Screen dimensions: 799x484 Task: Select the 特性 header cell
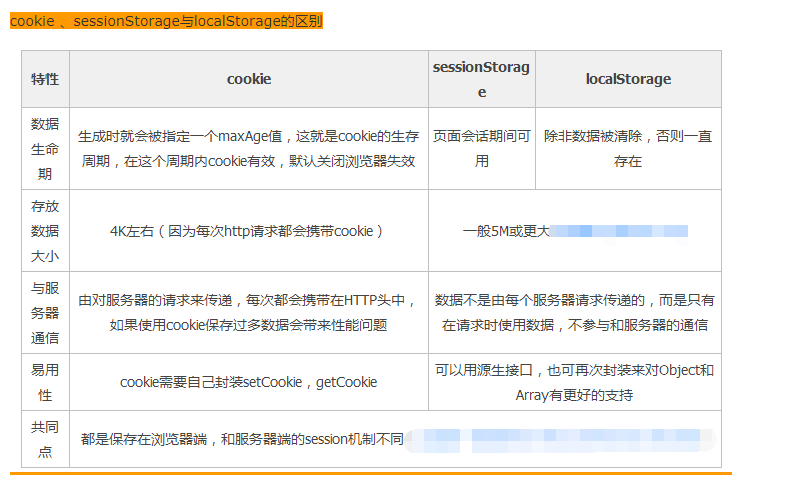coord(45,79)
